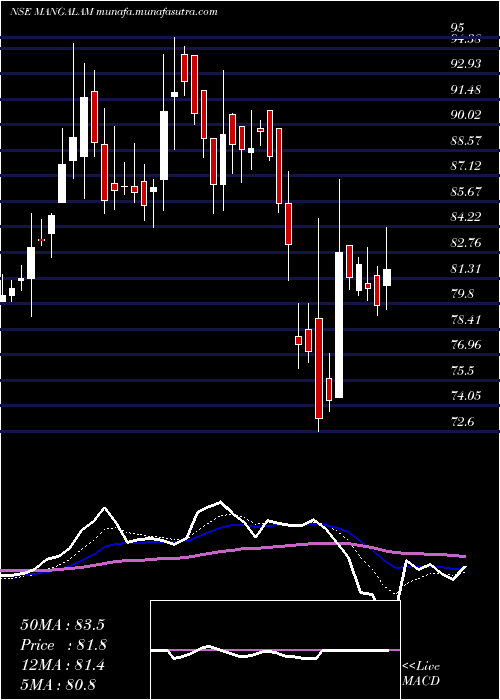Click the 50MA : 83.5 readout
The height and width of the screenshot is (700, 500).
62,625
